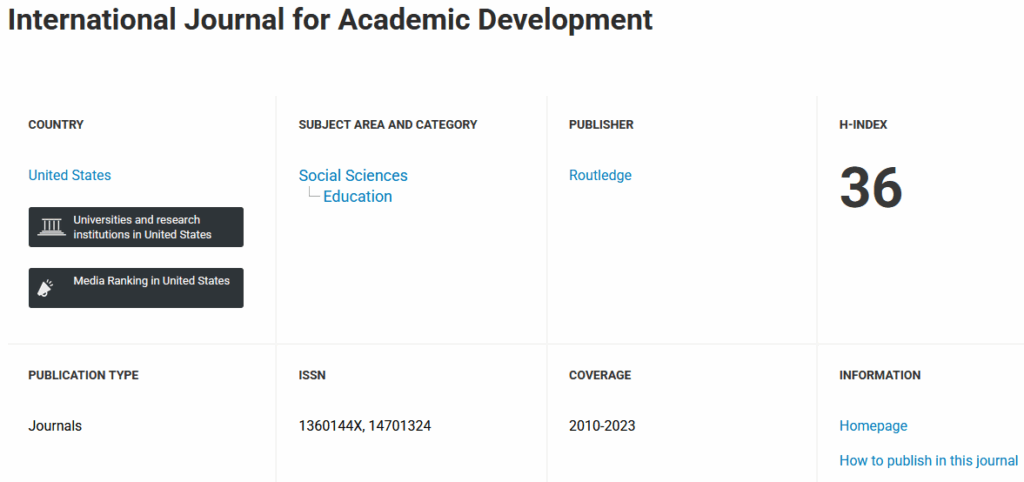Open Media Ranking in United States

pyautogui.click(x=136, y=287)
